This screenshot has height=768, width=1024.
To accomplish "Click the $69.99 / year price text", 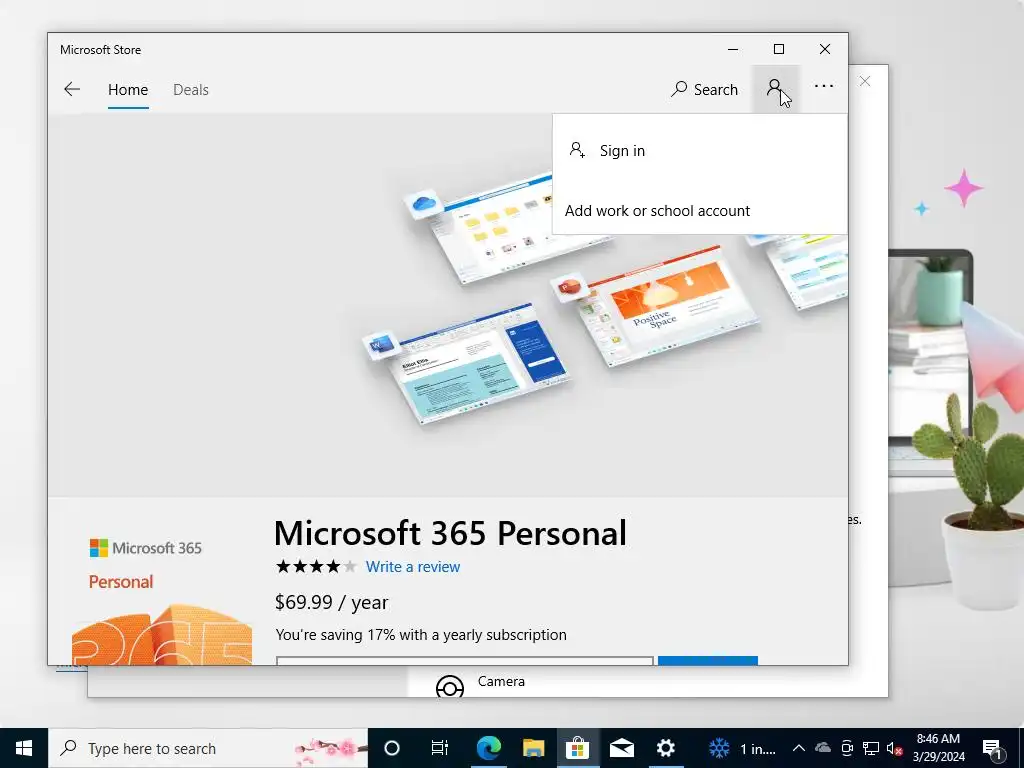I will 332,602.
